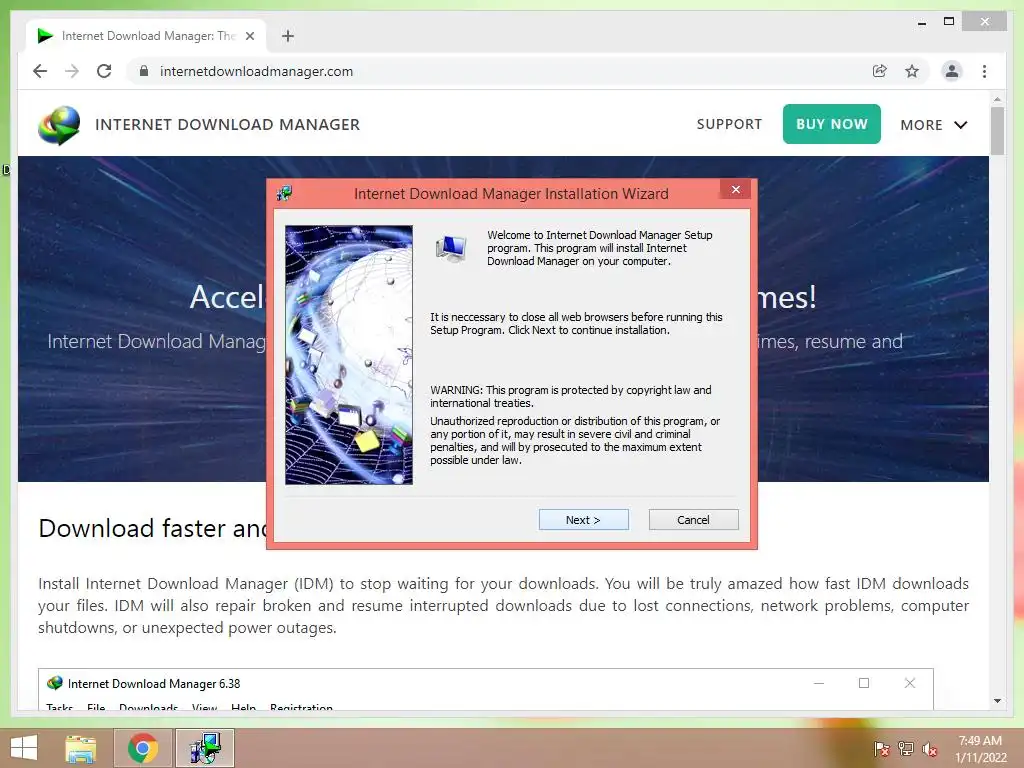Open the Windows Start menu
Screen dimensions: 1024x768
click(24, 748)
